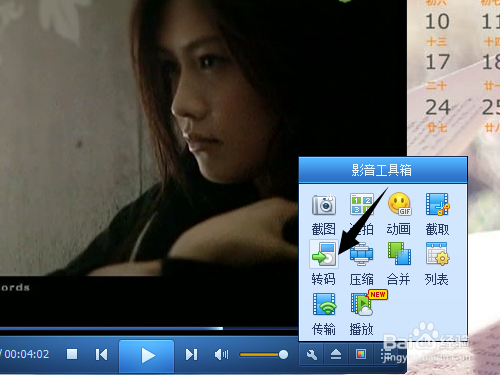
Task: Adjust the orange volume slider
Action: [264, 354]
